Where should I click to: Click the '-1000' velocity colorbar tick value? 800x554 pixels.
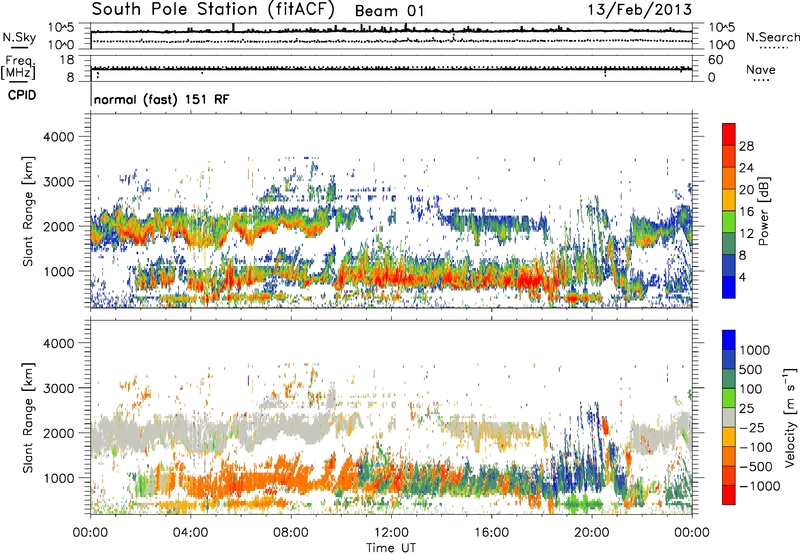click(760, 486)
